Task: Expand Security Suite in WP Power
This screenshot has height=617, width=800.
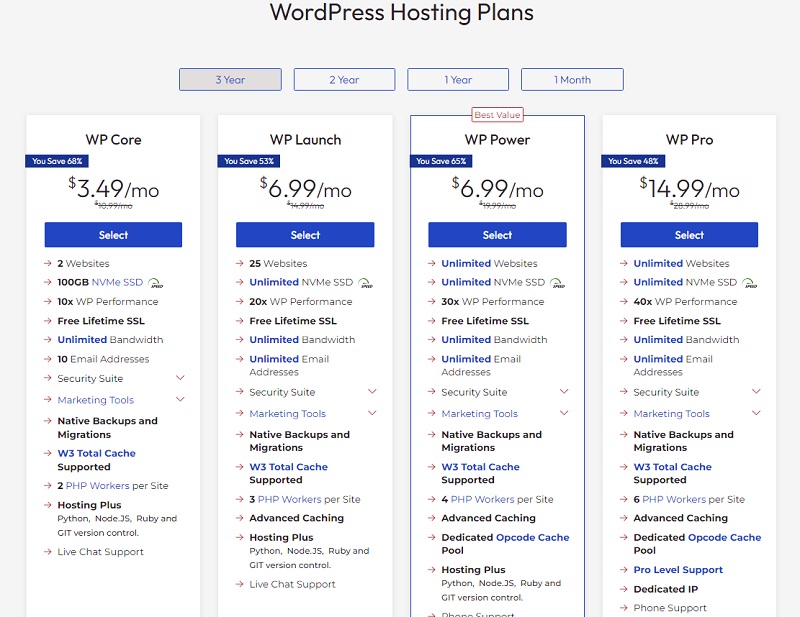Action: point(564,391)
